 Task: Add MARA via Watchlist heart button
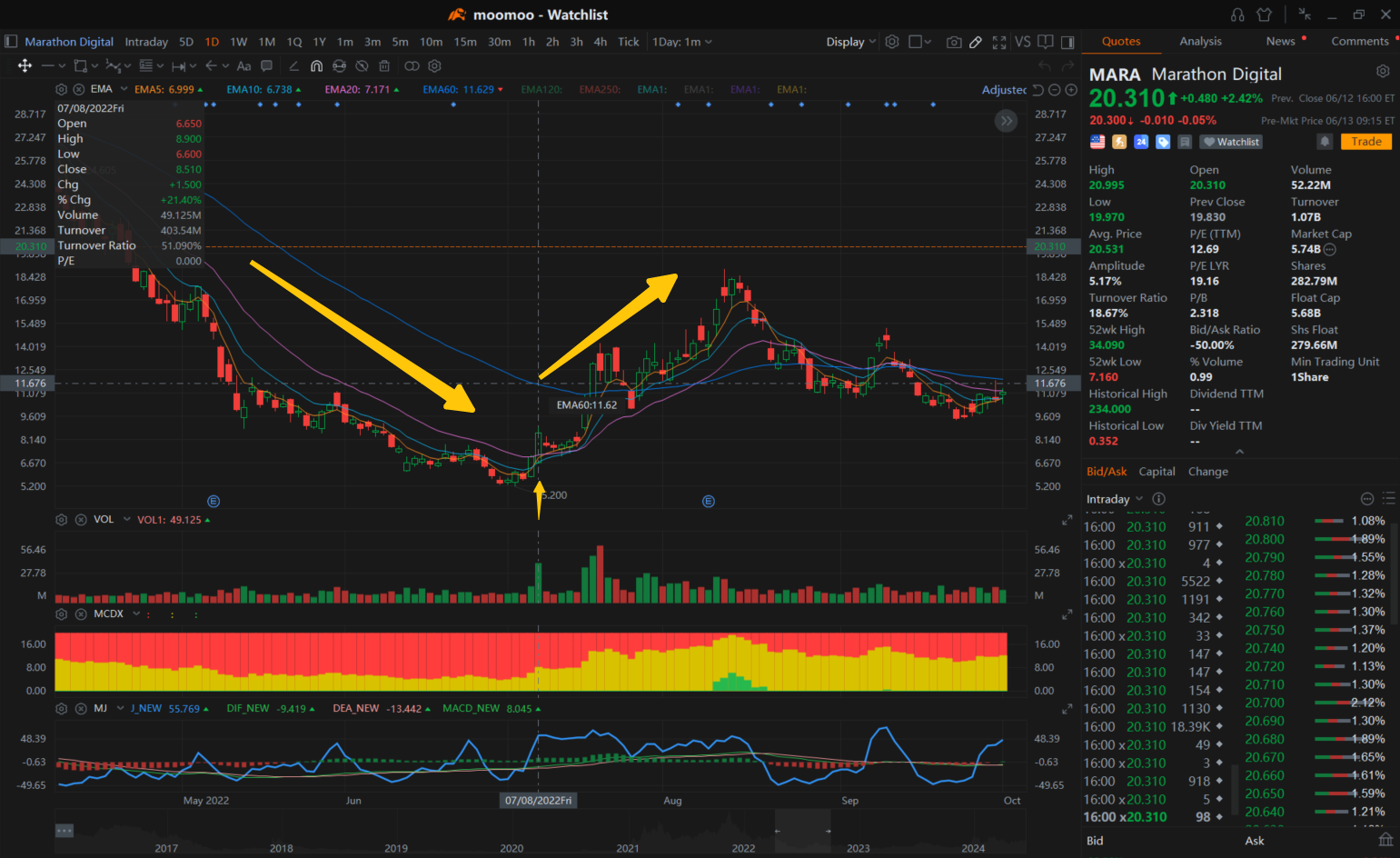tap(1231, 142)
